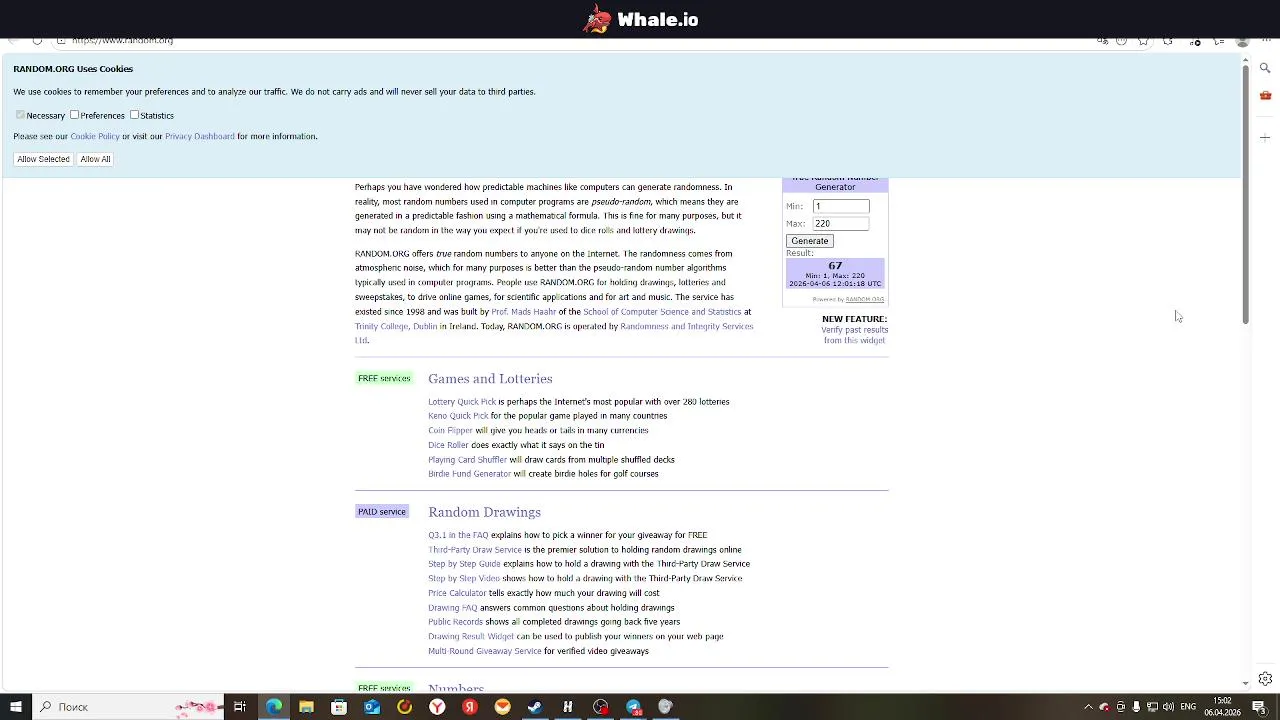Open the red toolbox sidebar icon
This screenshot has width=1280, height=720.
[1265, 96]
